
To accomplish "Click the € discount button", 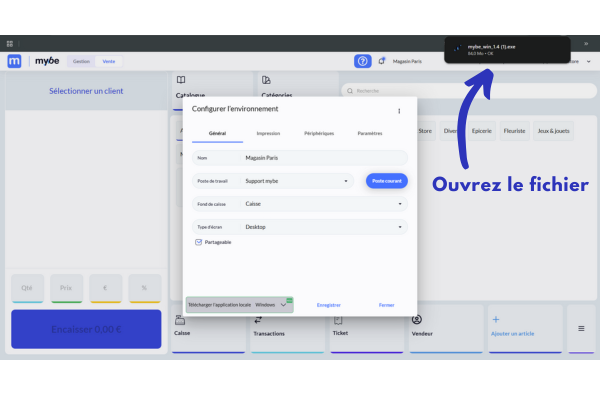I will (x=106, y=288).
